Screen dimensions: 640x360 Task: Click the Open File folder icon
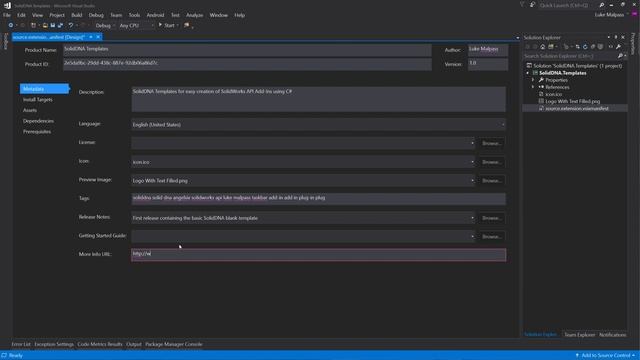pos(45,25)
